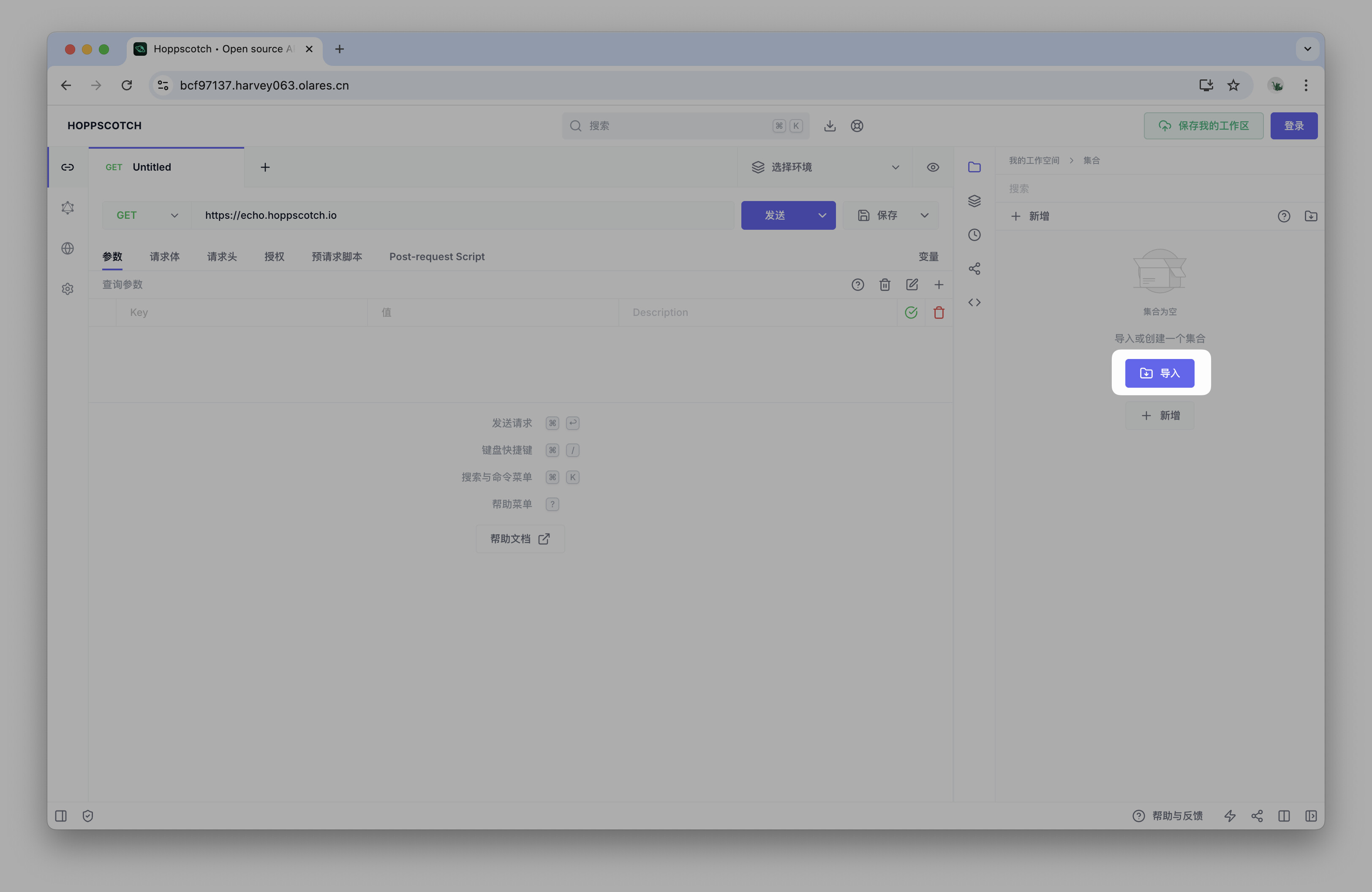This screenshot has height=892, width=1372.
Task: Toggle the green checkmark on parameter row
Action: point(911,312)
